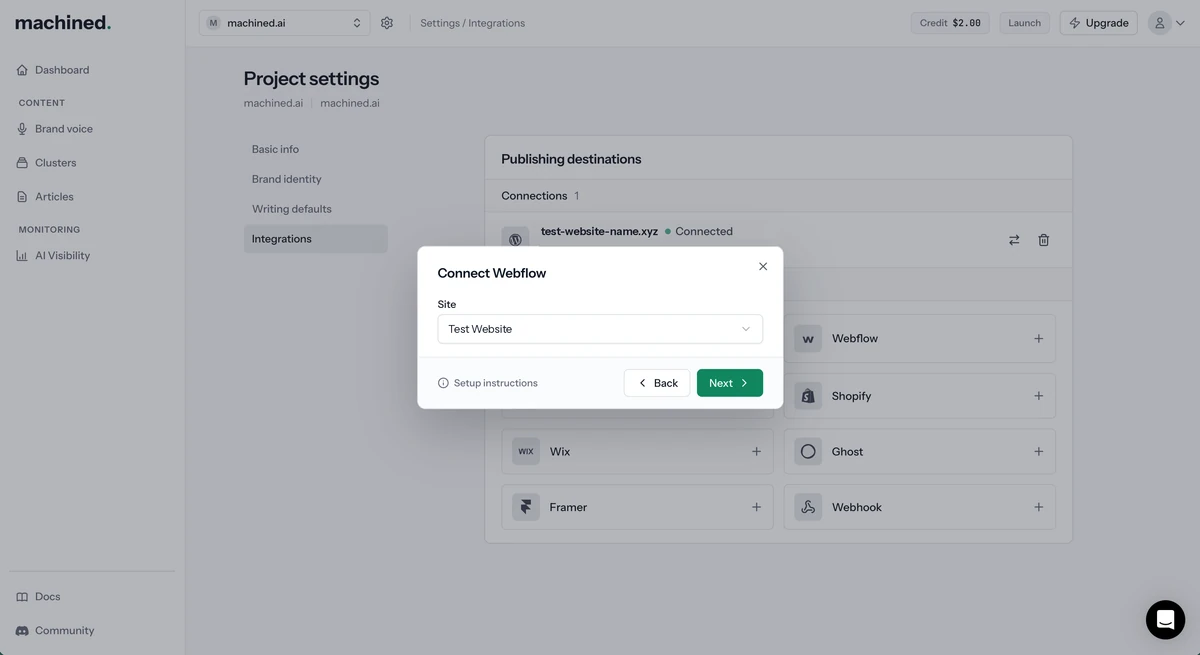Add the Shopify integration with plus

(1038, 396)
